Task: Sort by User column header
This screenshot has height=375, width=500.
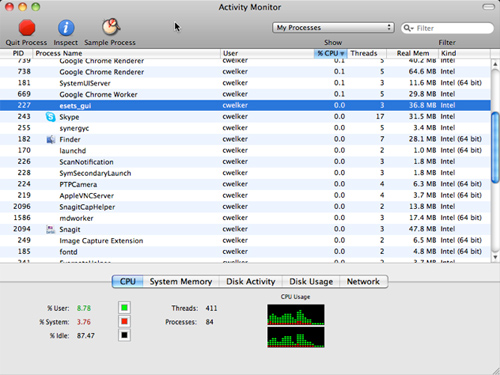Action: [x=267, y=53]
